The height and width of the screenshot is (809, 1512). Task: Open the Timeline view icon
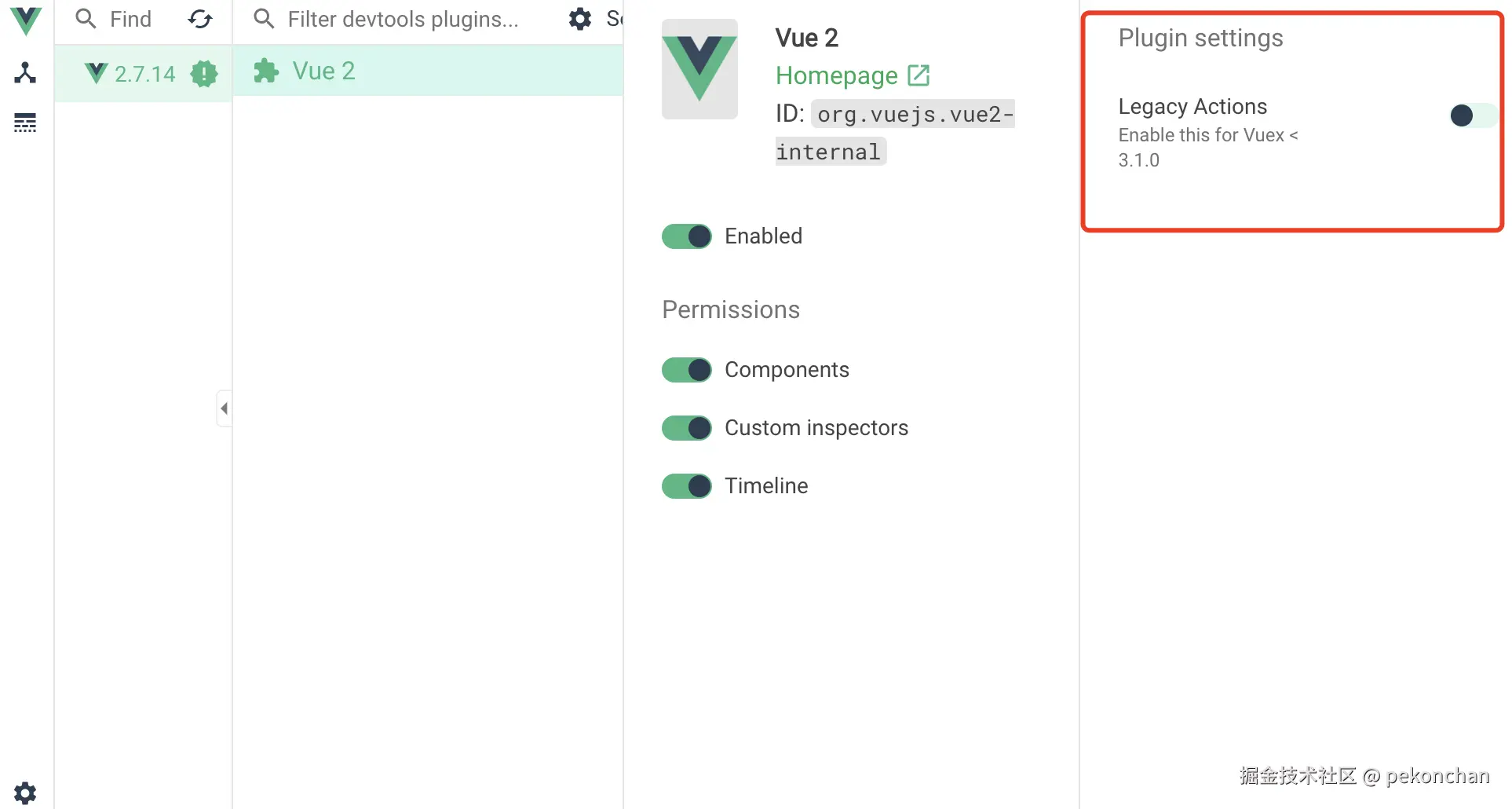click(x=25, y=123)
